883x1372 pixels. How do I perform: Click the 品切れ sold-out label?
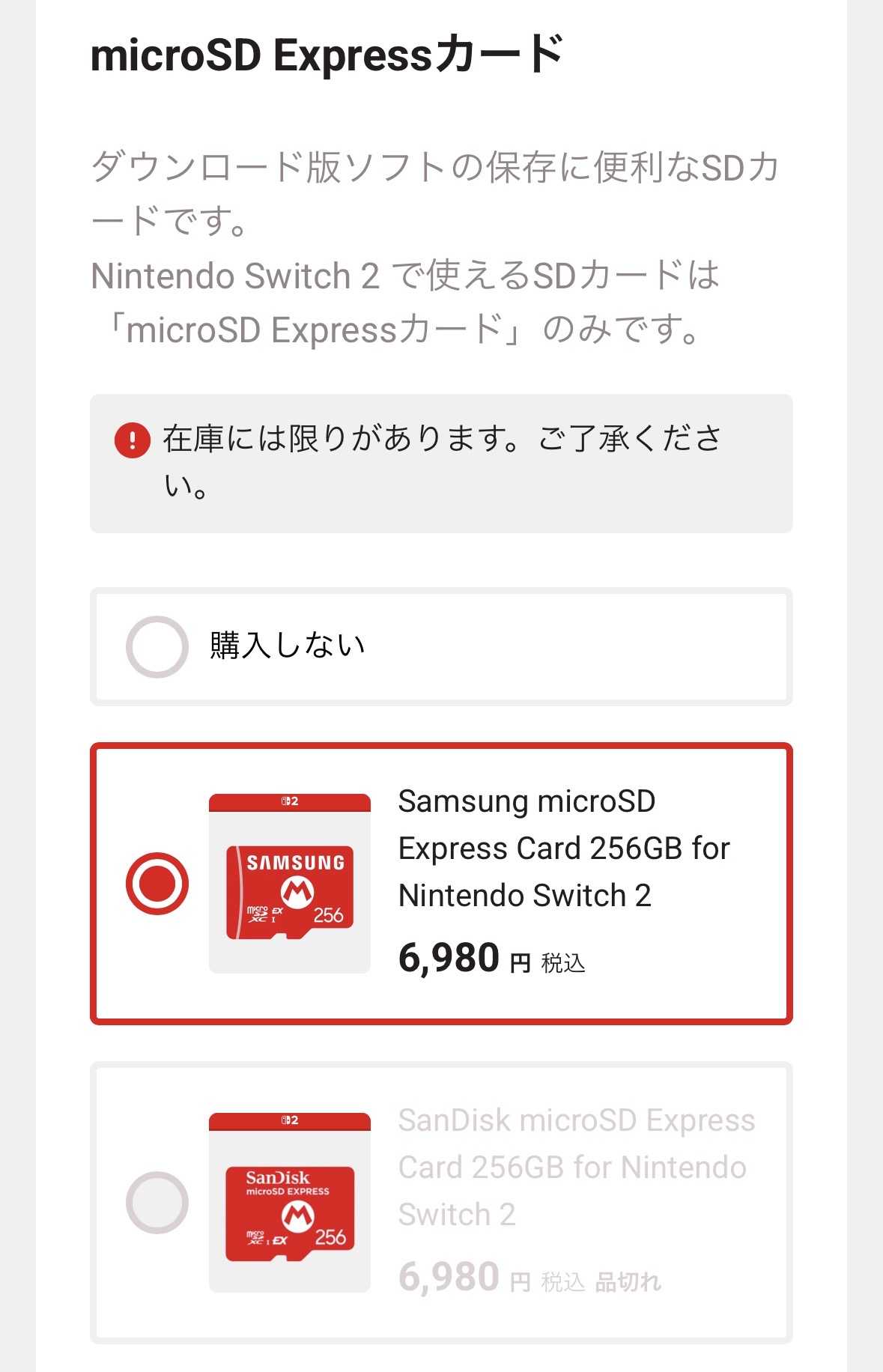point(628,1282)
